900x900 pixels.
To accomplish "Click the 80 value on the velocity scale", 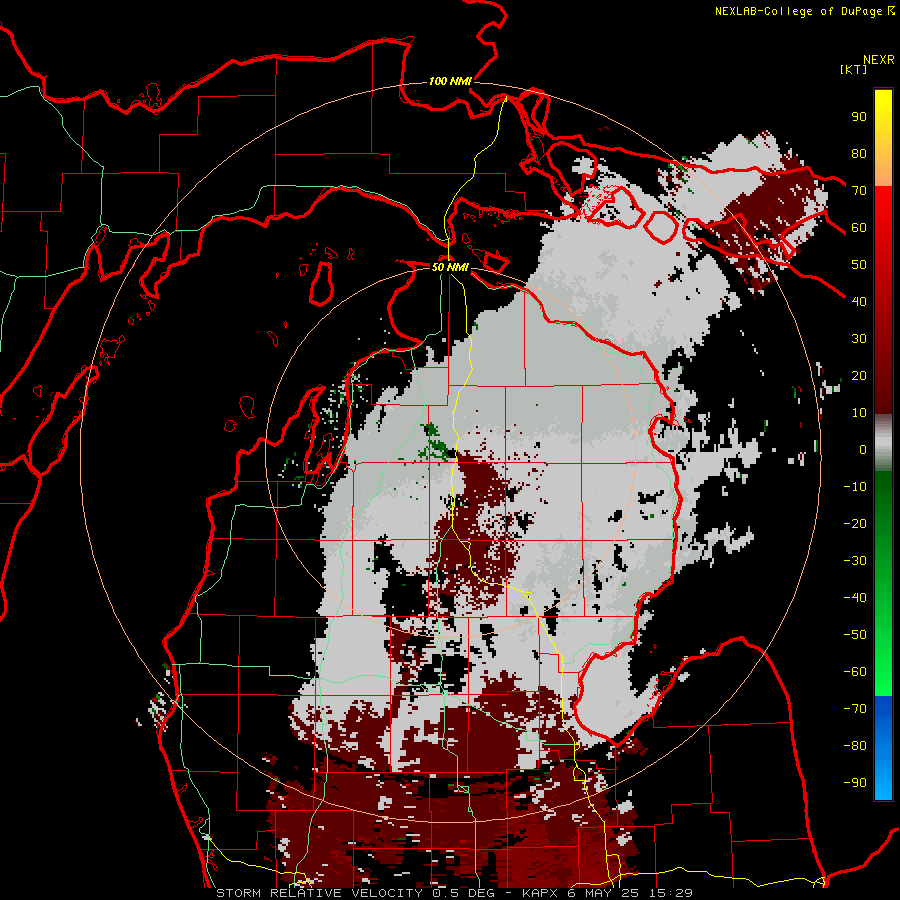I will 859,153.
